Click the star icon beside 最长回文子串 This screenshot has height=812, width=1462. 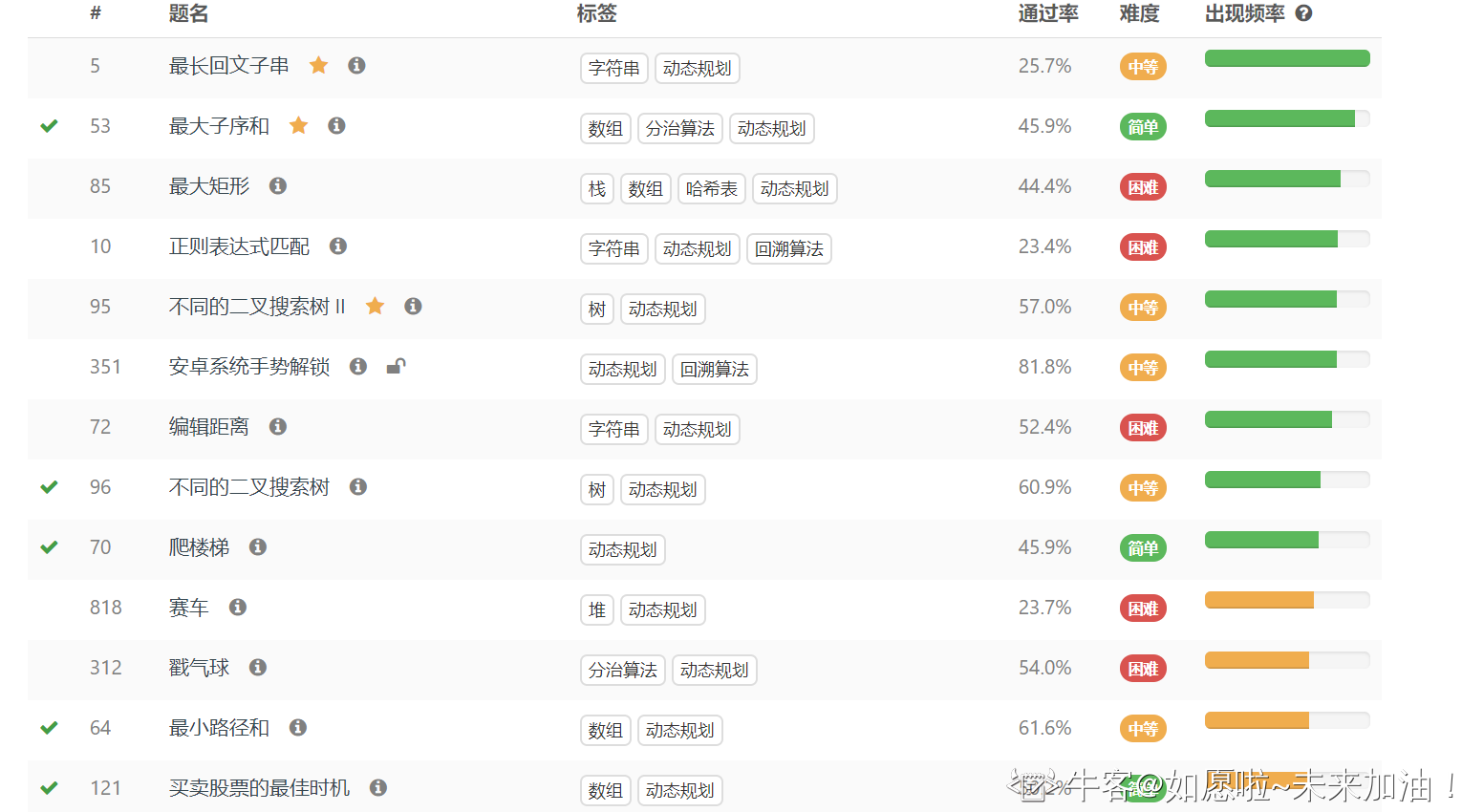tap(319, 65)
